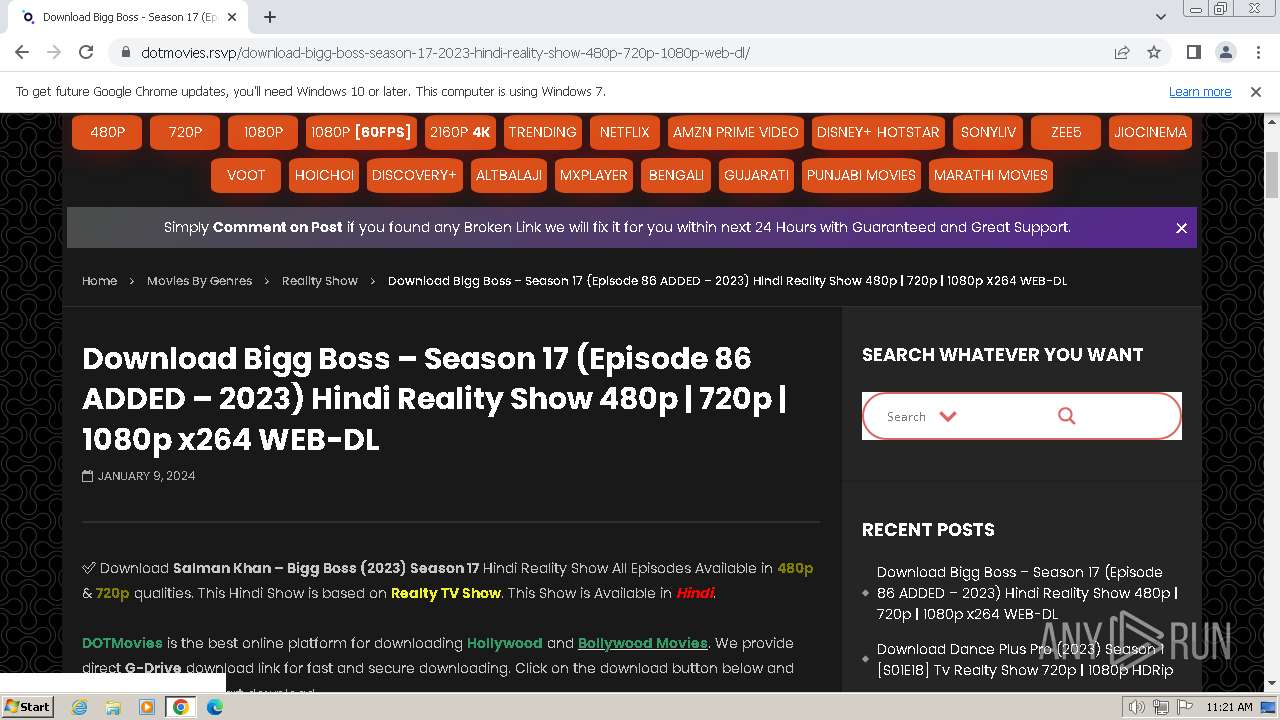Click the site lock icon

pos(125,53)
